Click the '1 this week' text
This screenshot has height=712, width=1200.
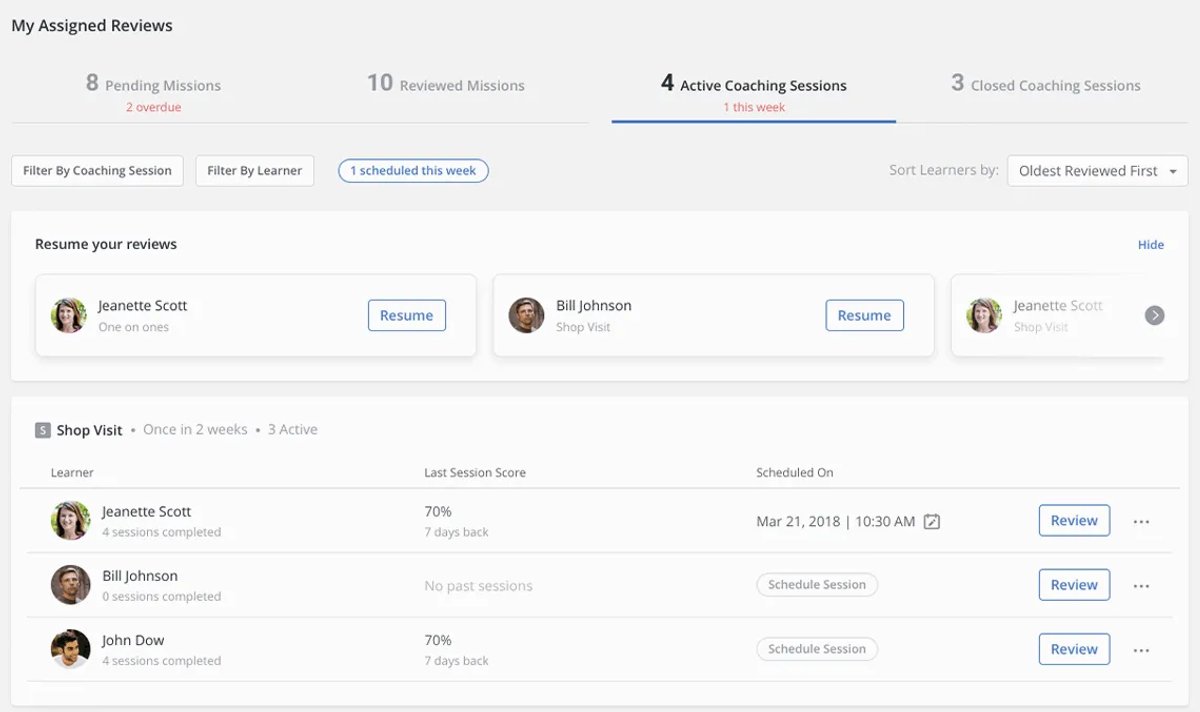[754, 107]
